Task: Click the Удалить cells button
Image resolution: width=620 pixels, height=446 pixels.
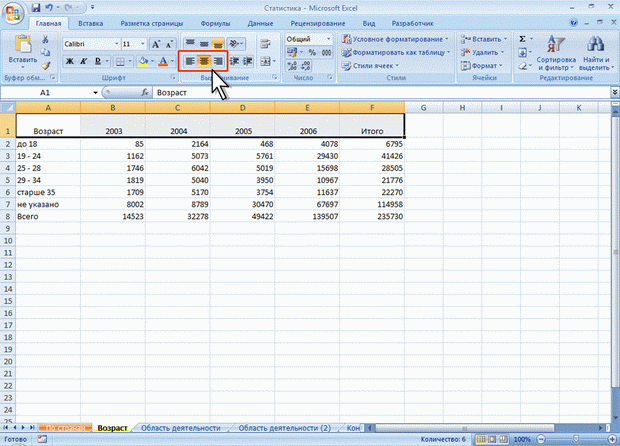Action: (x=482, y=52)
